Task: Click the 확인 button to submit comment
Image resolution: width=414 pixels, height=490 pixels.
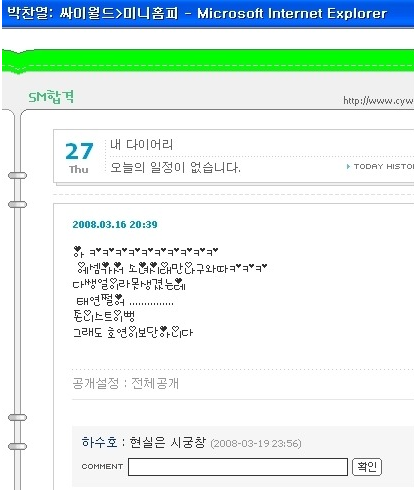Action: pyautogui.click(x=367, y=466)
